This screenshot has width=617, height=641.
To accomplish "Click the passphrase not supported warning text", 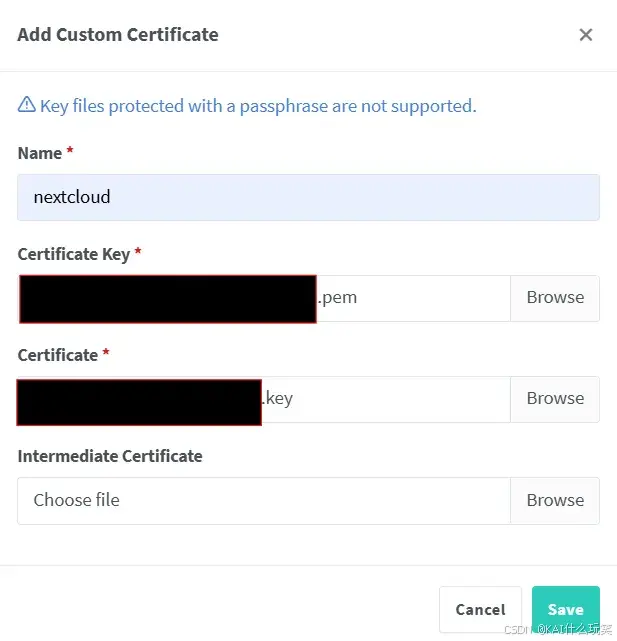I will (258, 106).
